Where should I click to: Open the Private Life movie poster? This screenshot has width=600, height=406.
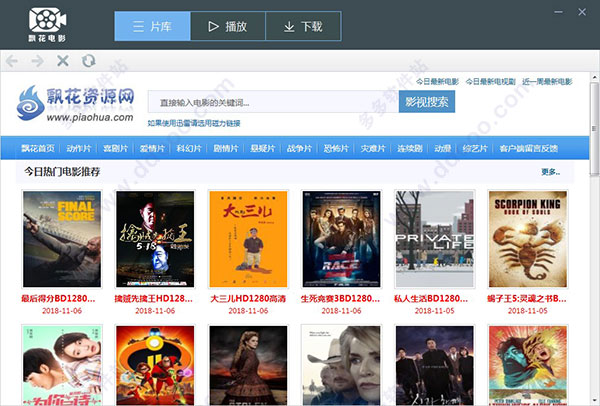point(435,239)
